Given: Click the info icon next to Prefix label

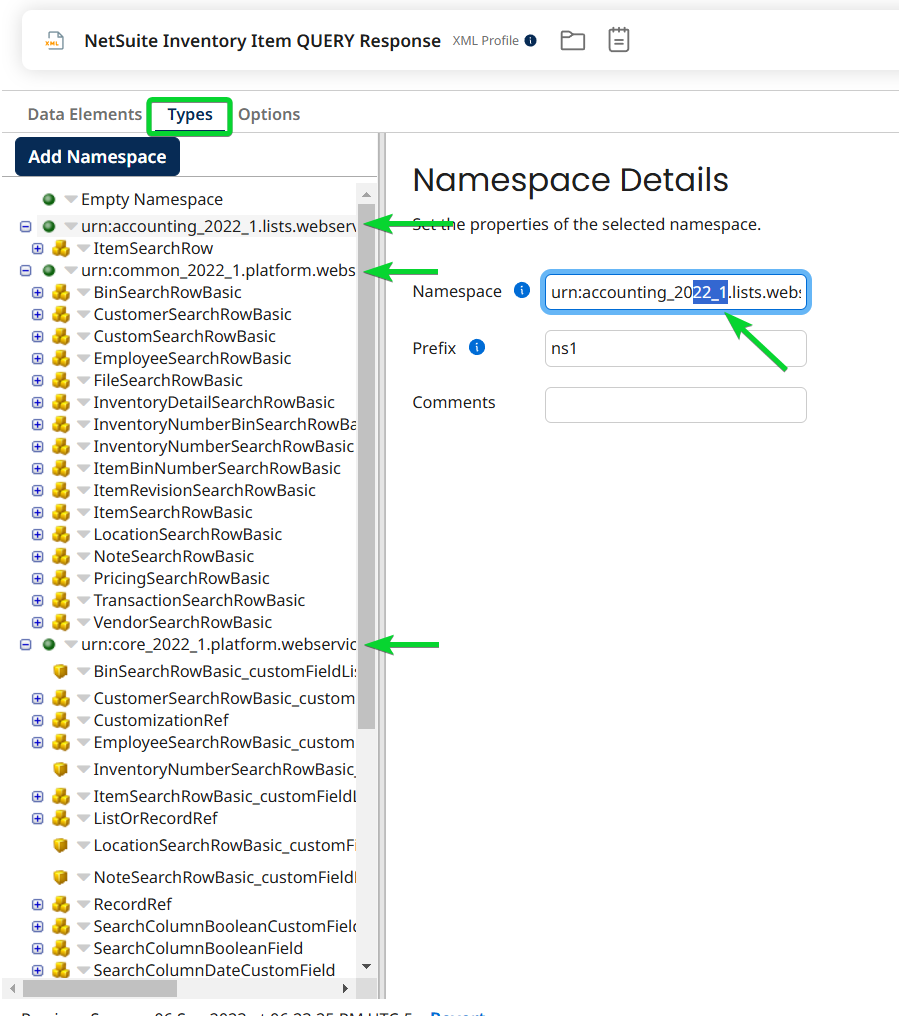Looking at the screenshot, I should pyautogui.click(x=477, y=348).
